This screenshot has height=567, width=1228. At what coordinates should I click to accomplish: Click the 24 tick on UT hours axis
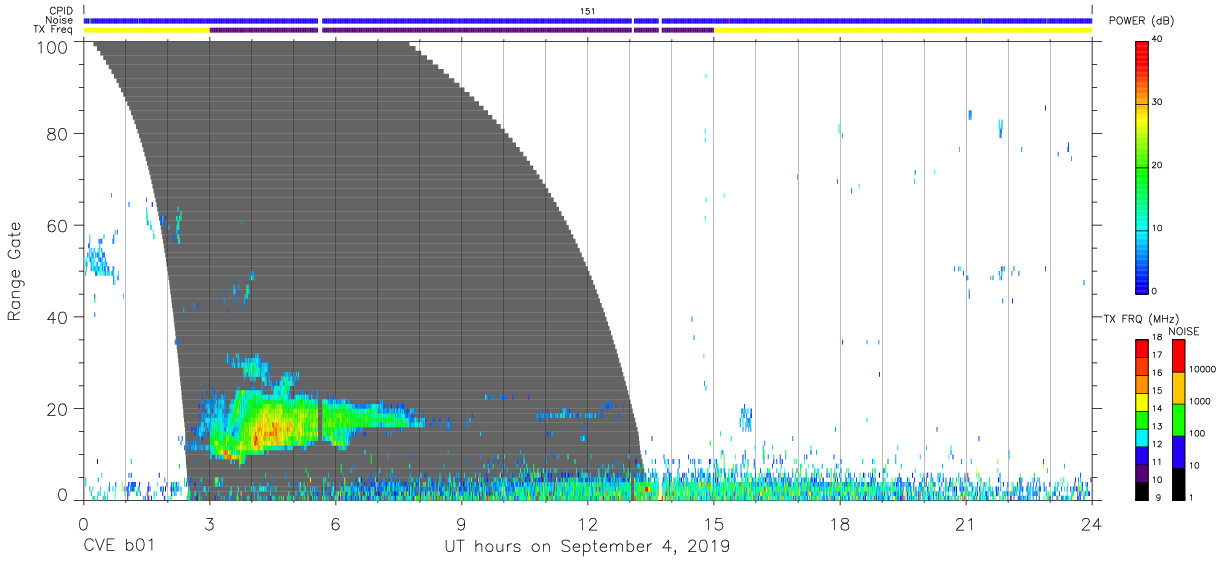1091,524
